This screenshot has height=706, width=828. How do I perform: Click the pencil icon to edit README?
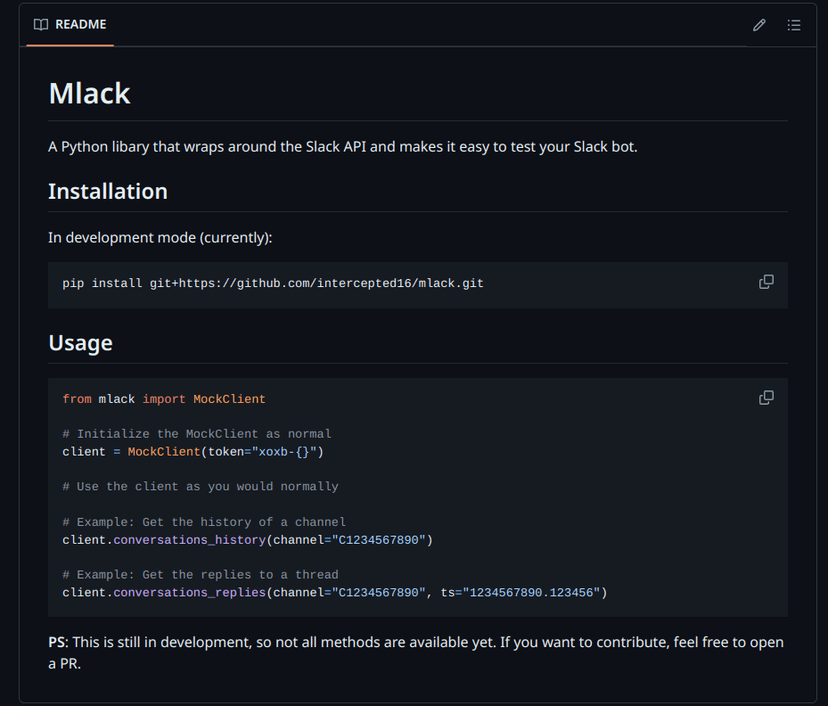(x=759, y=25)
